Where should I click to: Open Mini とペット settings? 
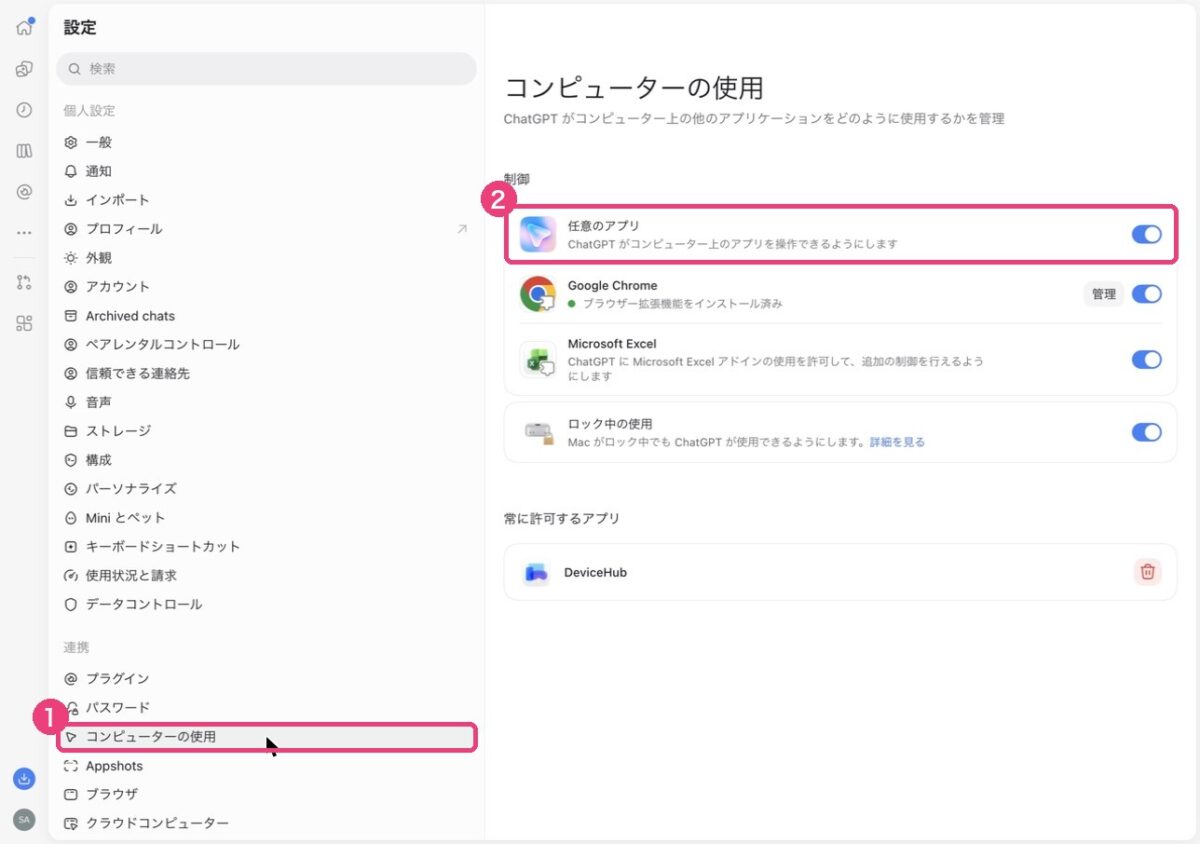click(266, 518)
